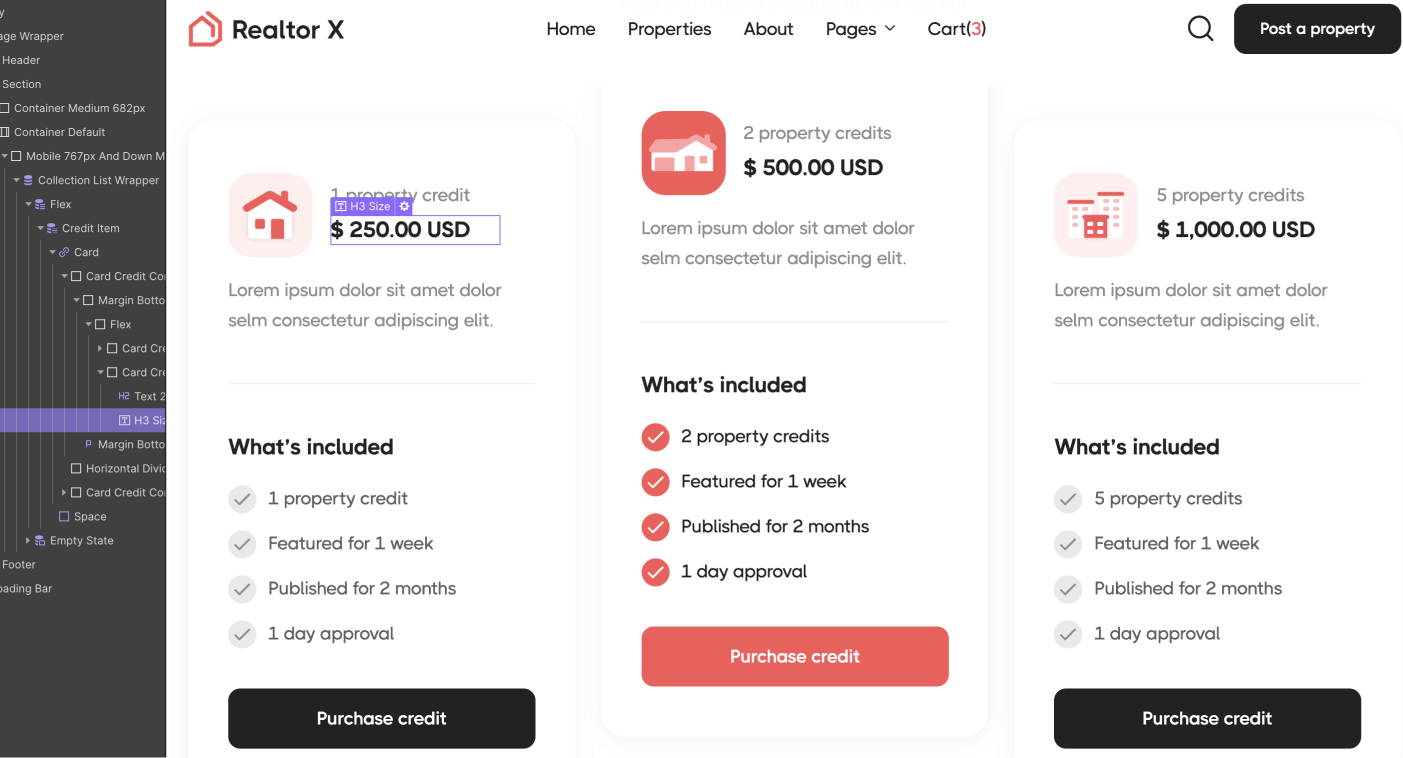
Task: Click the link icon beside Card in Navigator
Action: click(x=62, y=252)
